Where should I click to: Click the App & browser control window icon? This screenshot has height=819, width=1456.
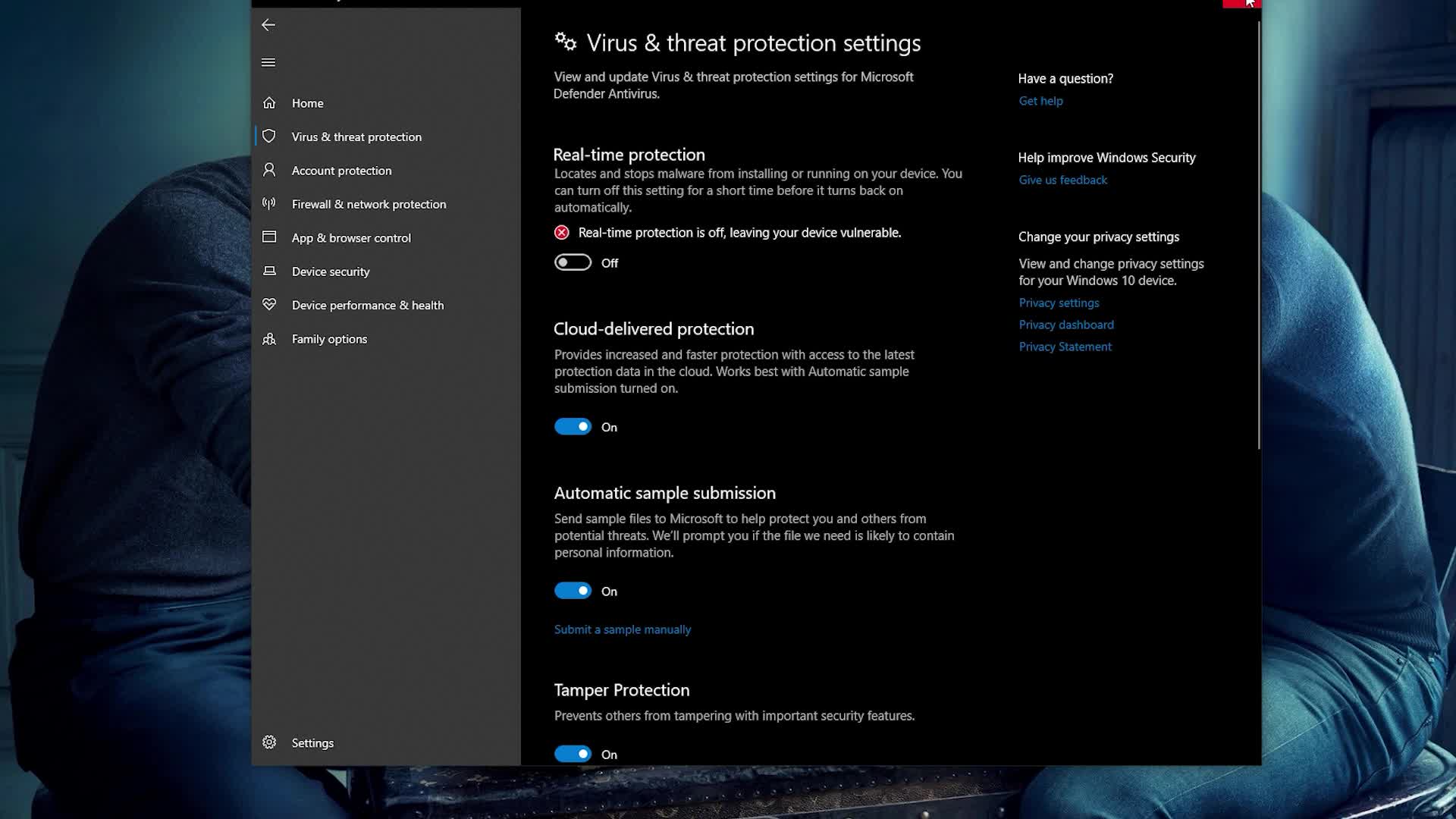coord(269,237)
